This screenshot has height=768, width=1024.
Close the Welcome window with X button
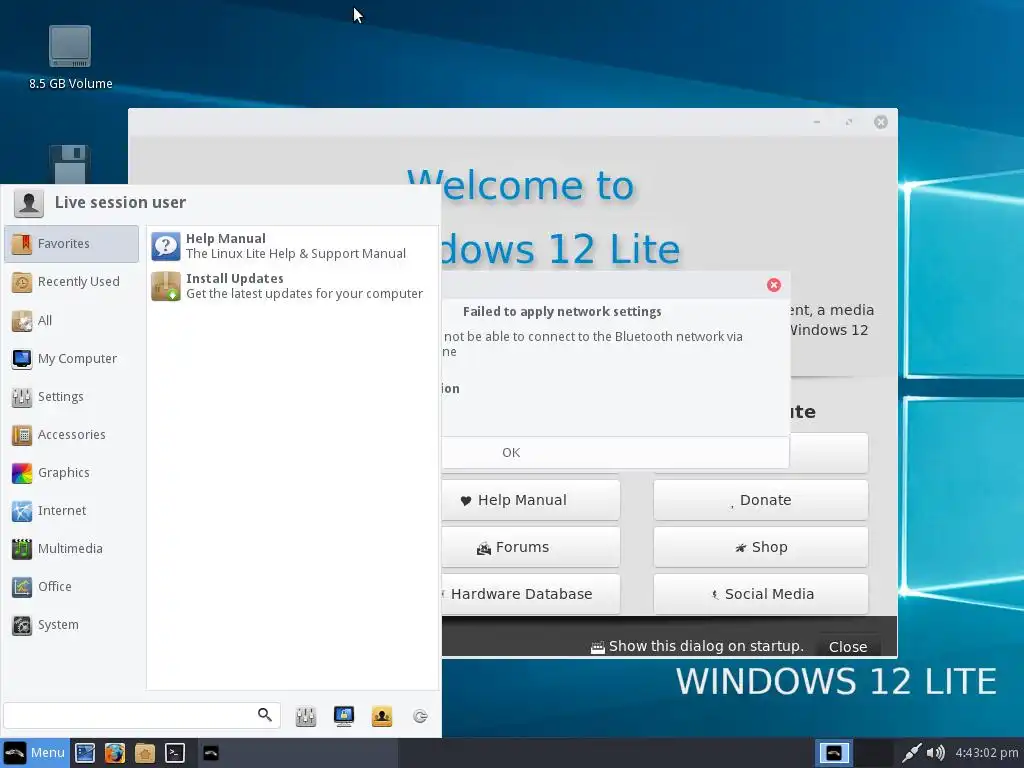[x=881, y=122]
